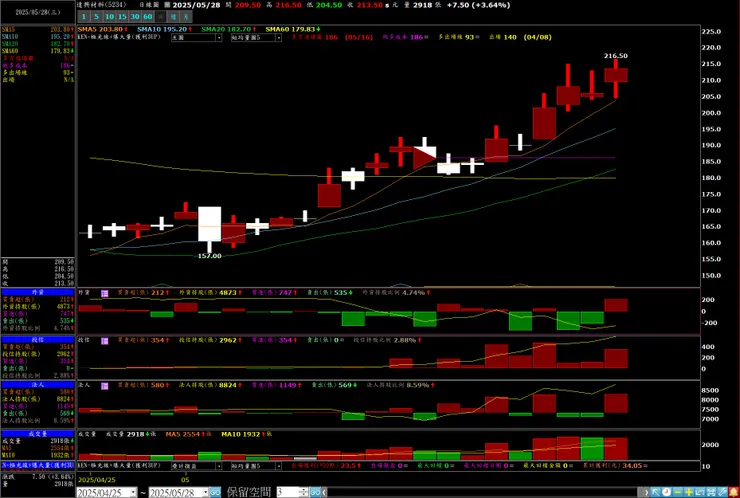The width and height of the screenshot is (740, 498).
Task: Click SMA5 203.80 legend above chart
Action: coord(103,29)
